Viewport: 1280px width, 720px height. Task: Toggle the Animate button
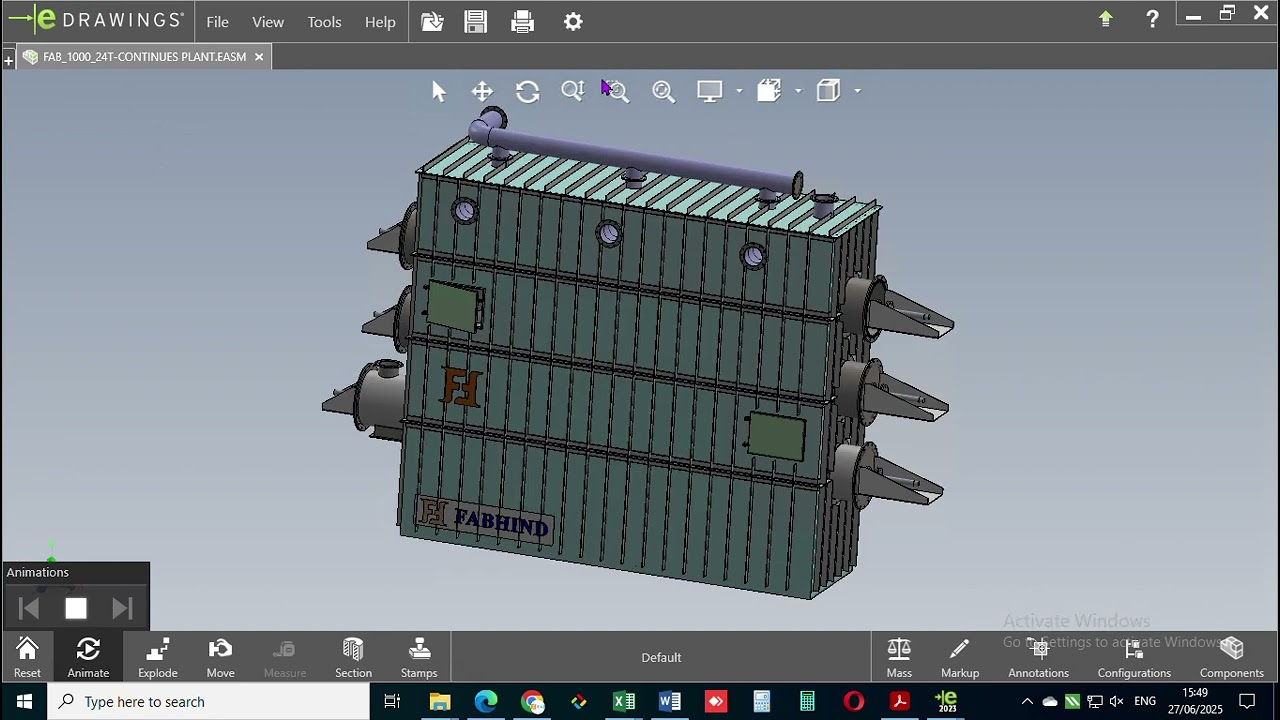tap(88, 657)
